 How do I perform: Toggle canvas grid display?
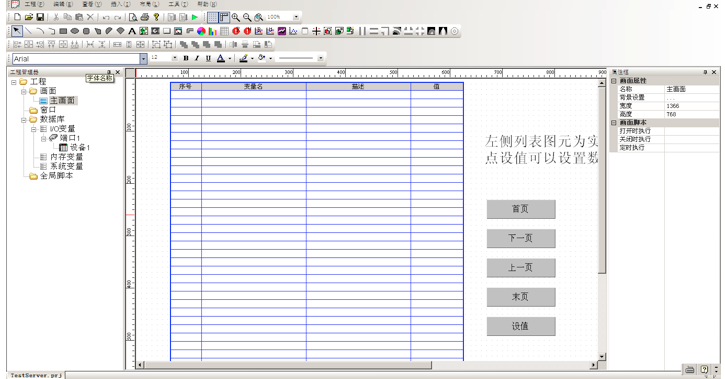pos(212,18)
